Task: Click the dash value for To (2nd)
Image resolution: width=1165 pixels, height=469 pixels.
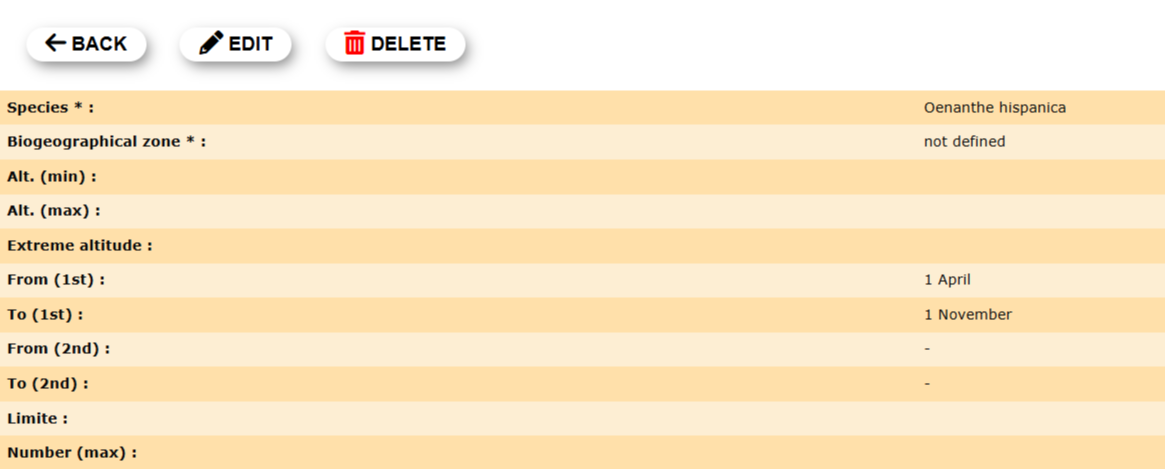Action: pyautogui.click(x=927, y=383)
